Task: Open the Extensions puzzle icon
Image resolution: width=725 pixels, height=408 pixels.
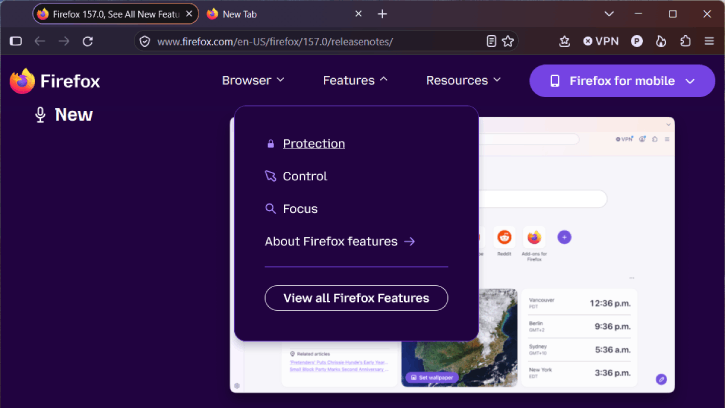Action: (x=685, y=41)
